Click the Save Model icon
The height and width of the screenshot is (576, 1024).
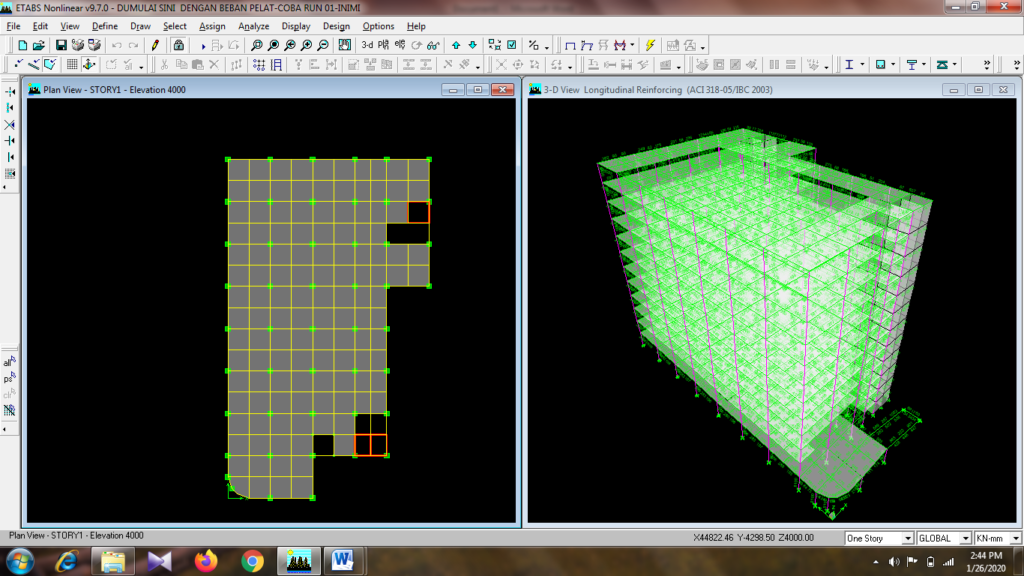coord(61,45)
